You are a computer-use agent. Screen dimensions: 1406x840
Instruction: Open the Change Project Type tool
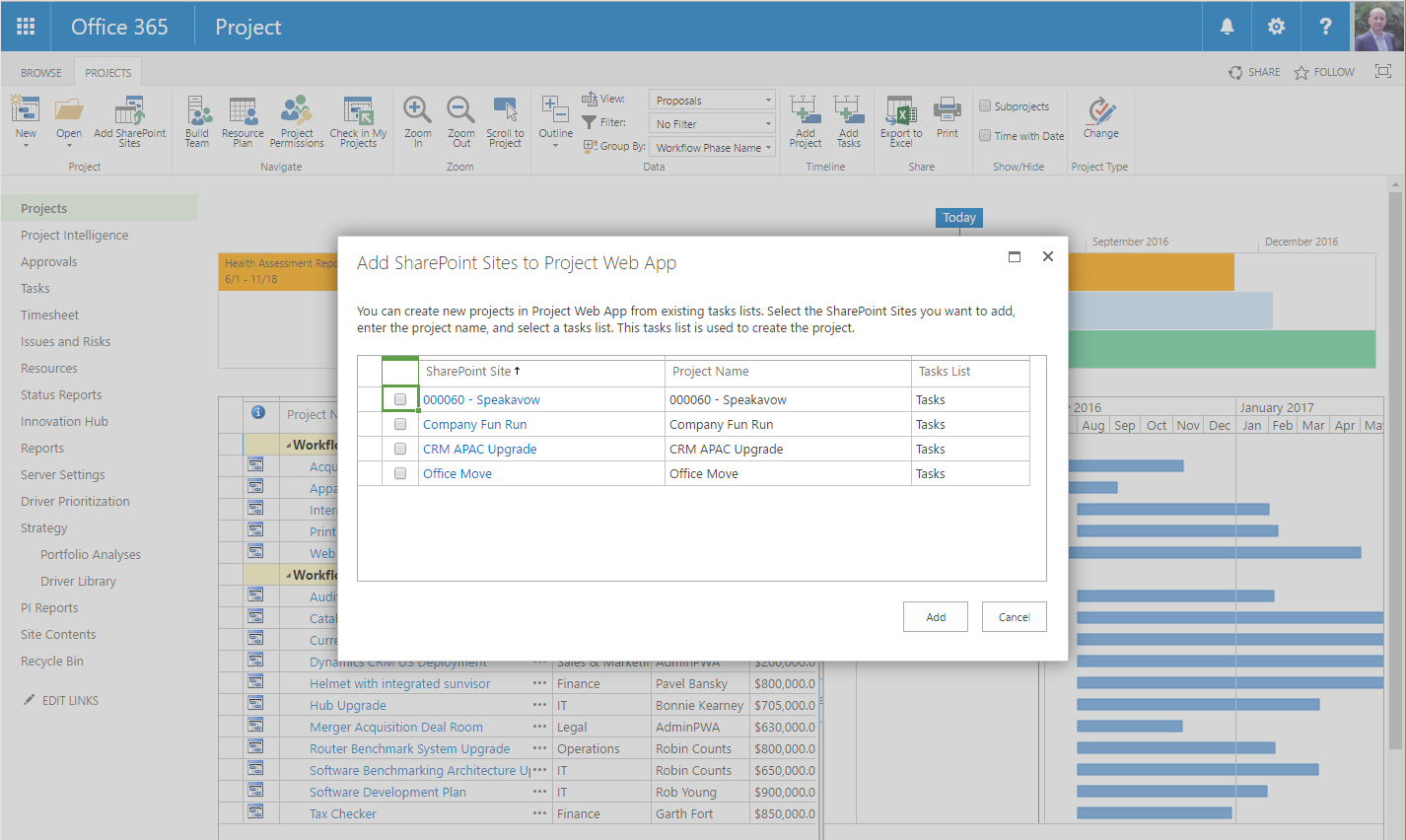tap(1099, 120)
